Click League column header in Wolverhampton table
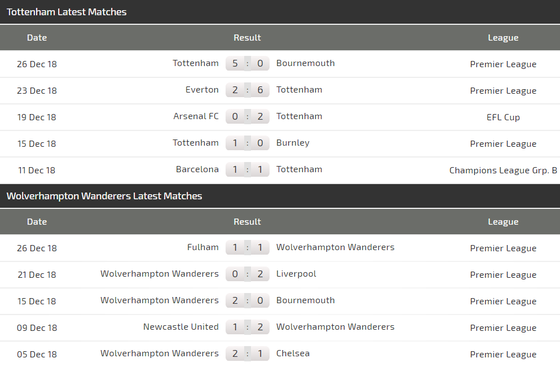560x367 pixels. 503,222
